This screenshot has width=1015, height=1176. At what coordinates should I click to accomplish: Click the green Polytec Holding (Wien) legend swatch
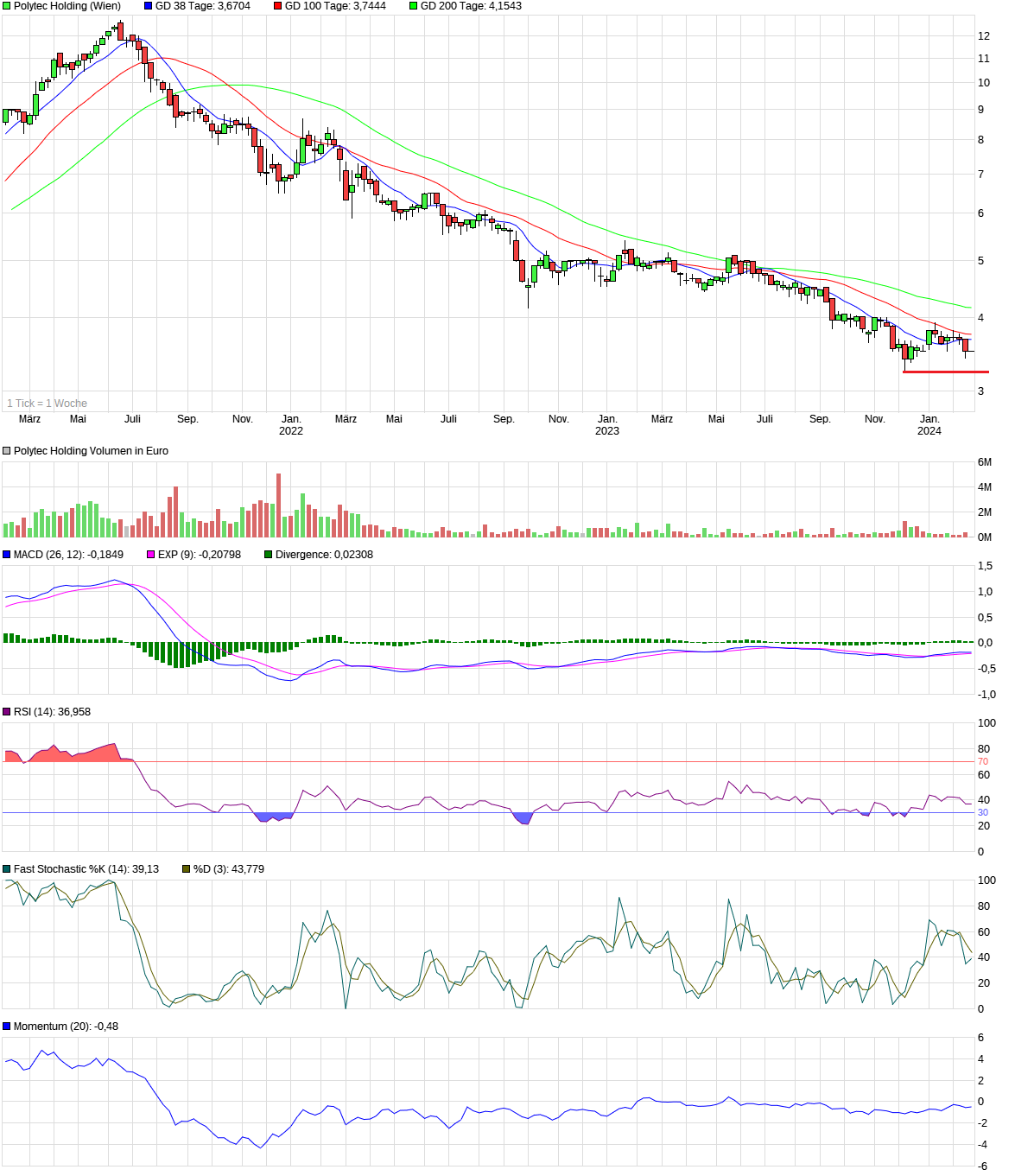coord(7,6)
